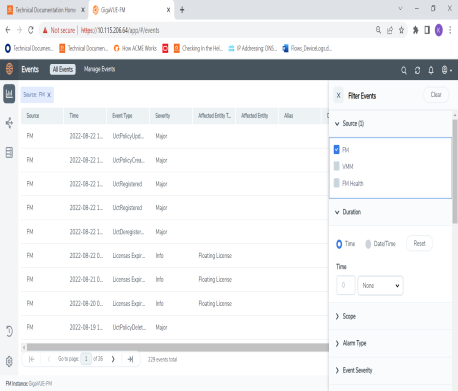Reset the duration filter
The height and width of the screenshot is (391, 458).
[x=419, y=243]
